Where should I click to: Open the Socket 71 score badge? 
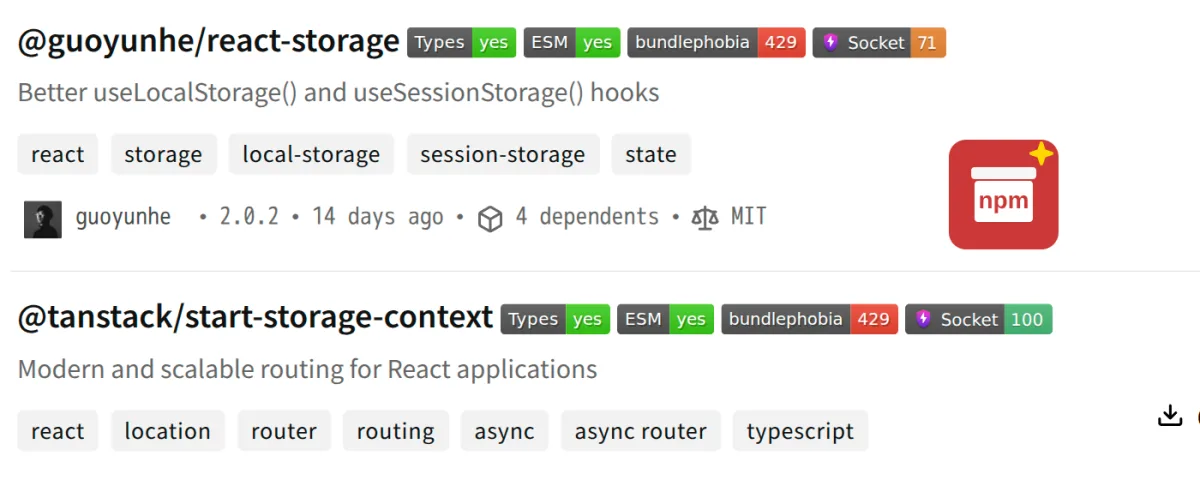[879, 43]
